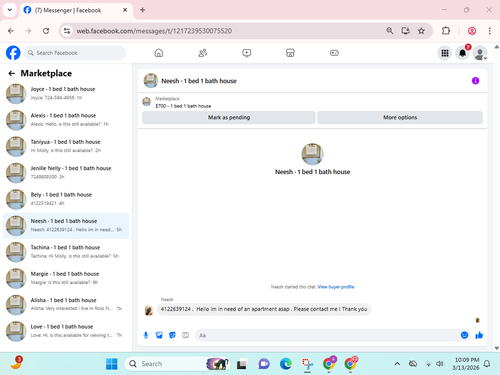500x375 pixels.
Task: Open the Facebook menu grid icon
Action: click(x=445, y=53)
